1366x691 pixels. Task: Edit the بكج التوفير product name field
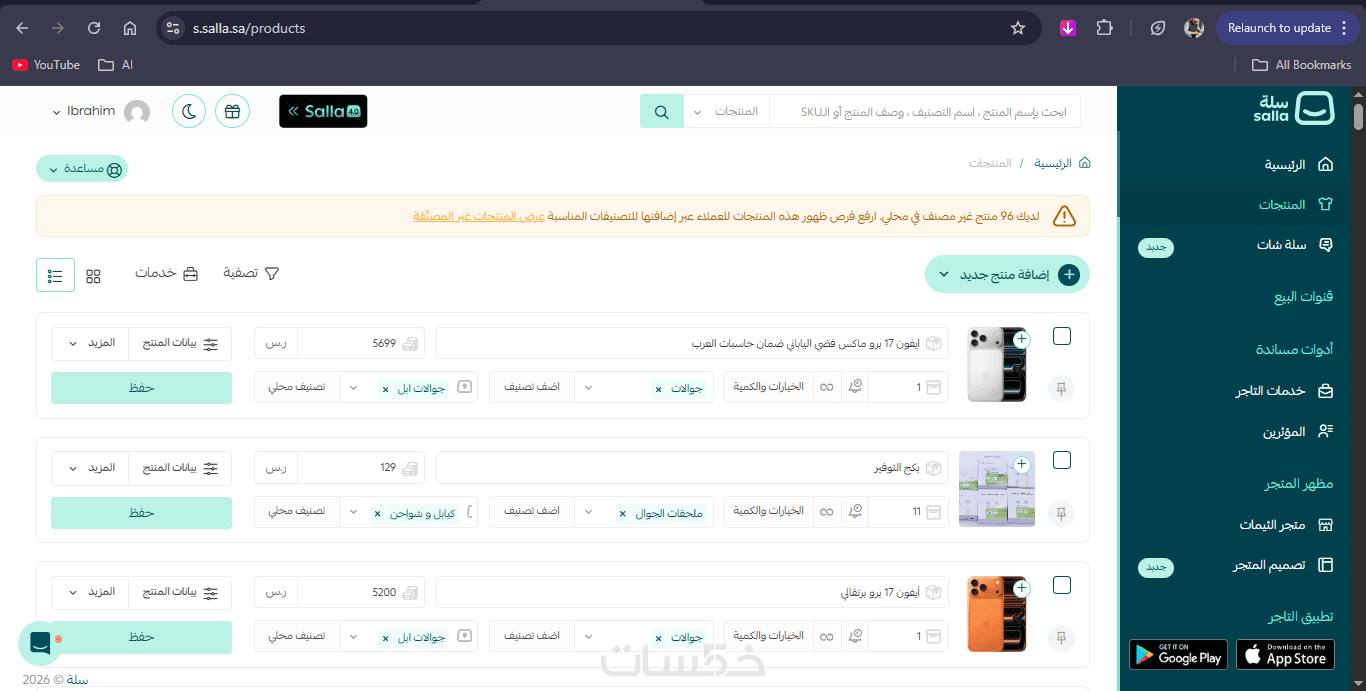(692, 467)
